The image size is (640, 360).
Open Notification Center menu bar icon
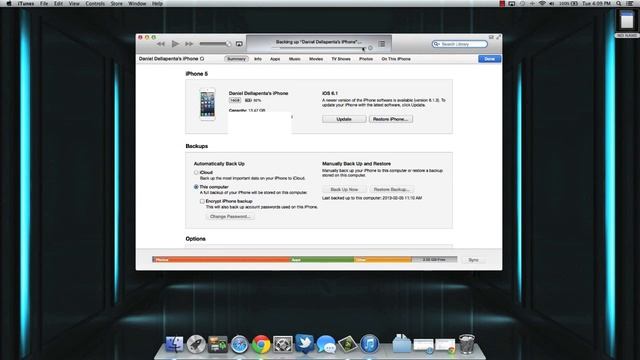(630, 4)
